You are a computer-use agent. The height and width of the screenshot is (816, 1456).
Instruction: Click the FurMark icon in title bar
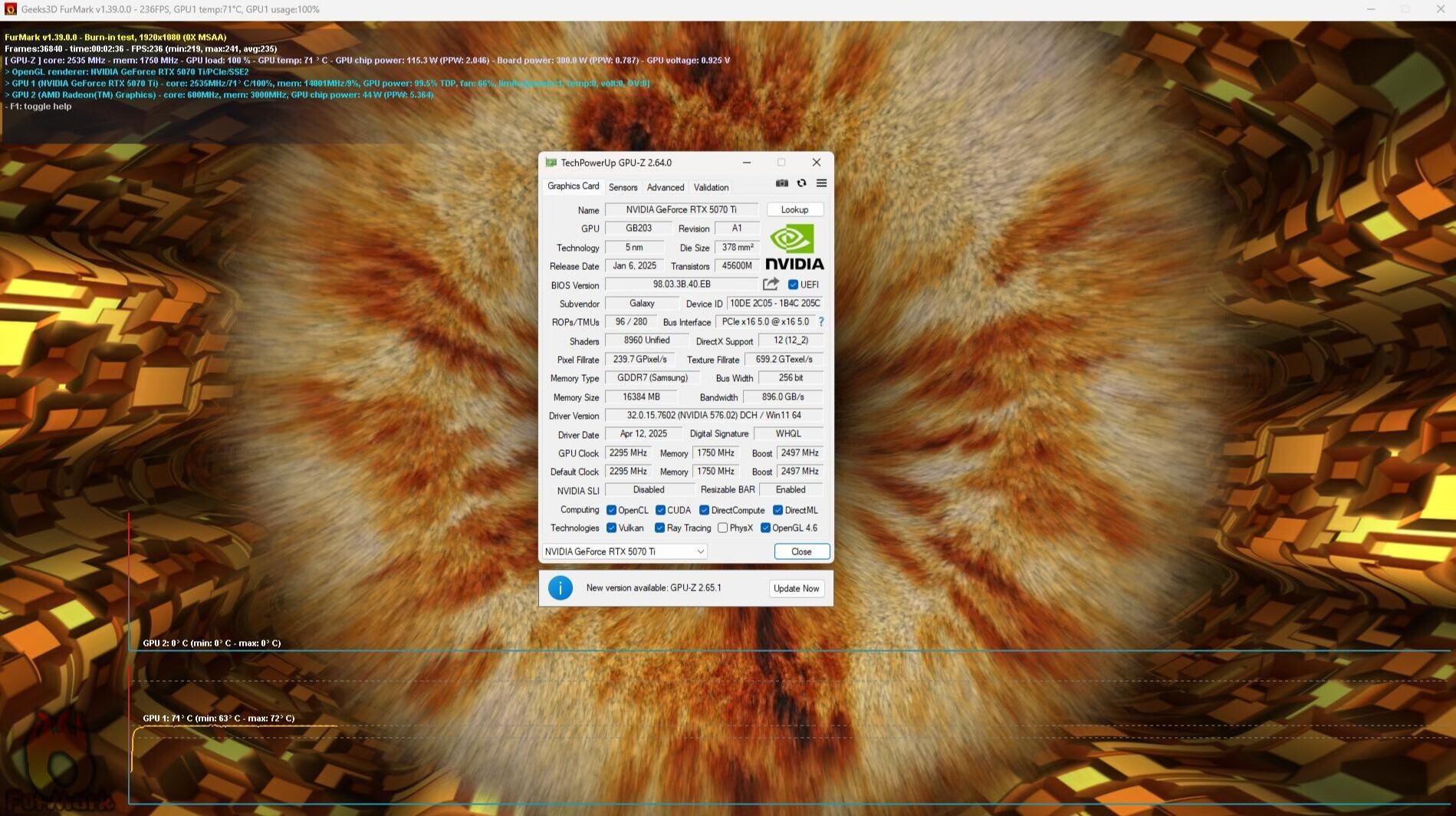11,9
